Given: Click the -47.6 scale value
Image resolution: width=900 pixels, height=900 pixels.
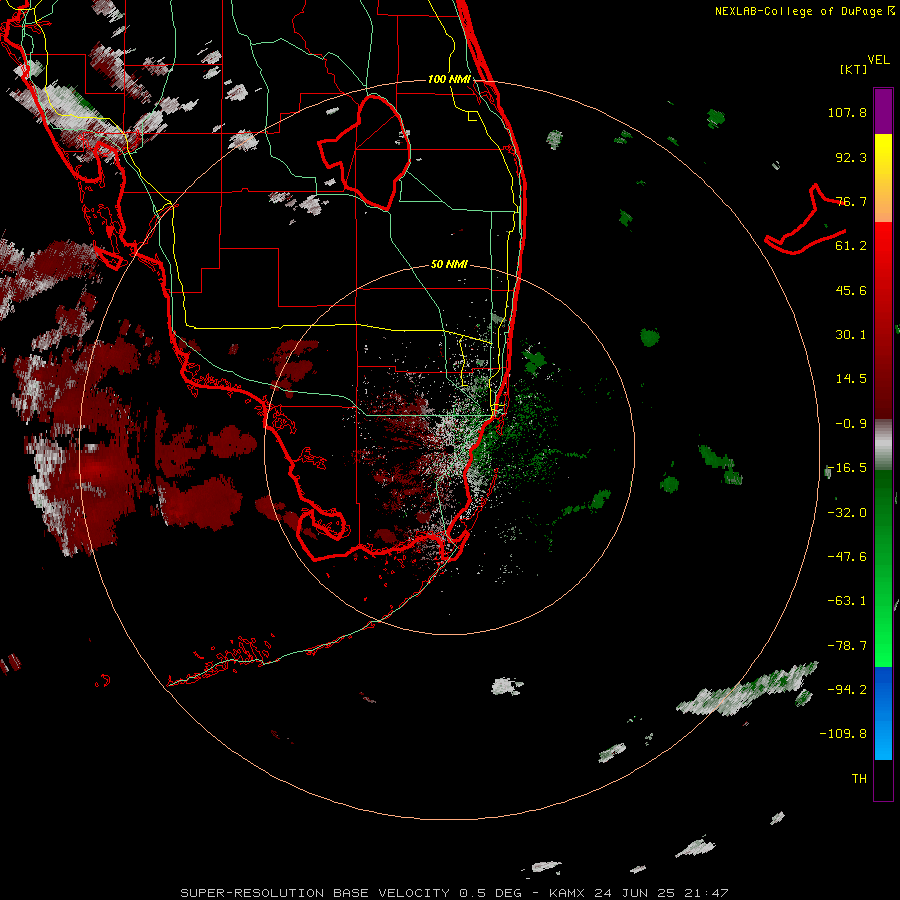Looking at the screenshot, I should pos(847,557).
